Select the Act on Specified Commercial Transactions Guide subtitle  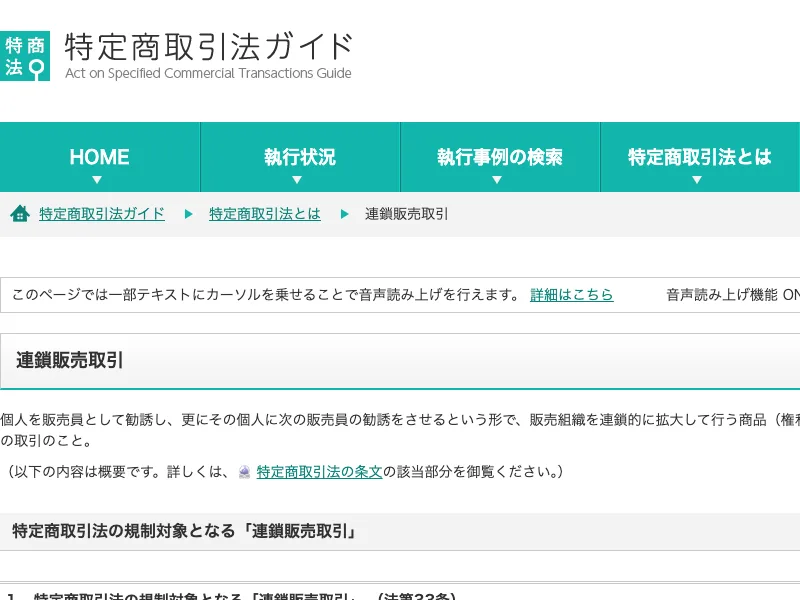pyautogui.click(x=208, y=73)
